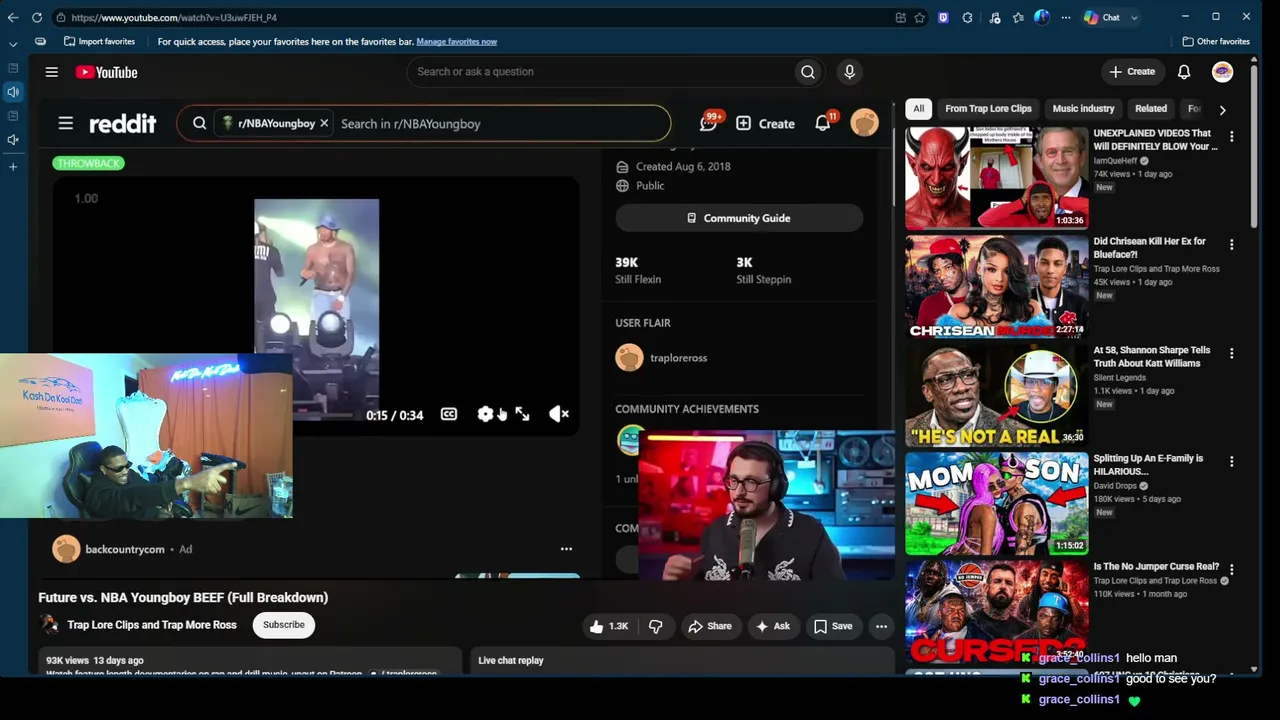1280x720 pixels.
Task: Open browser extensions puzzle icon
Action: (x=968, y=17)
